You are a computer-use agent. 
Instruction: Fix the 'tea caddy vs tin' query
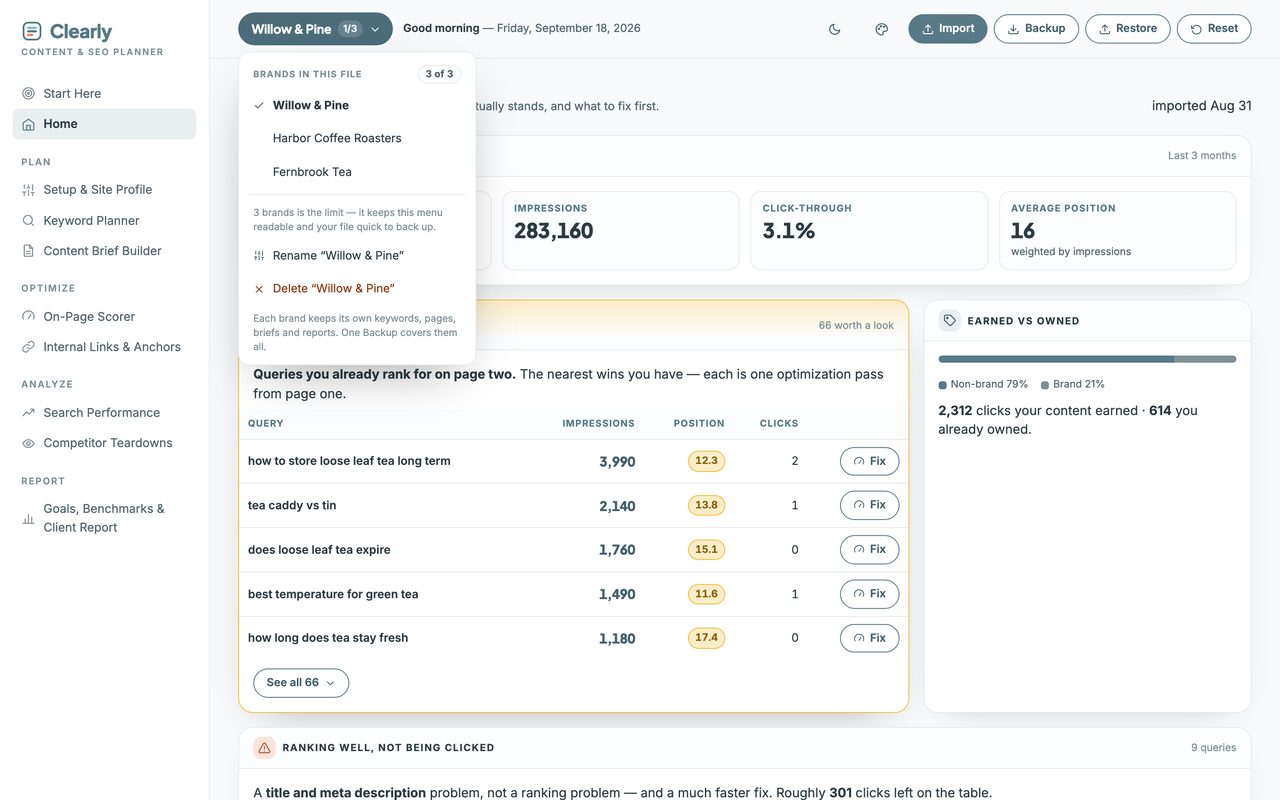click(x=870, y=505)
